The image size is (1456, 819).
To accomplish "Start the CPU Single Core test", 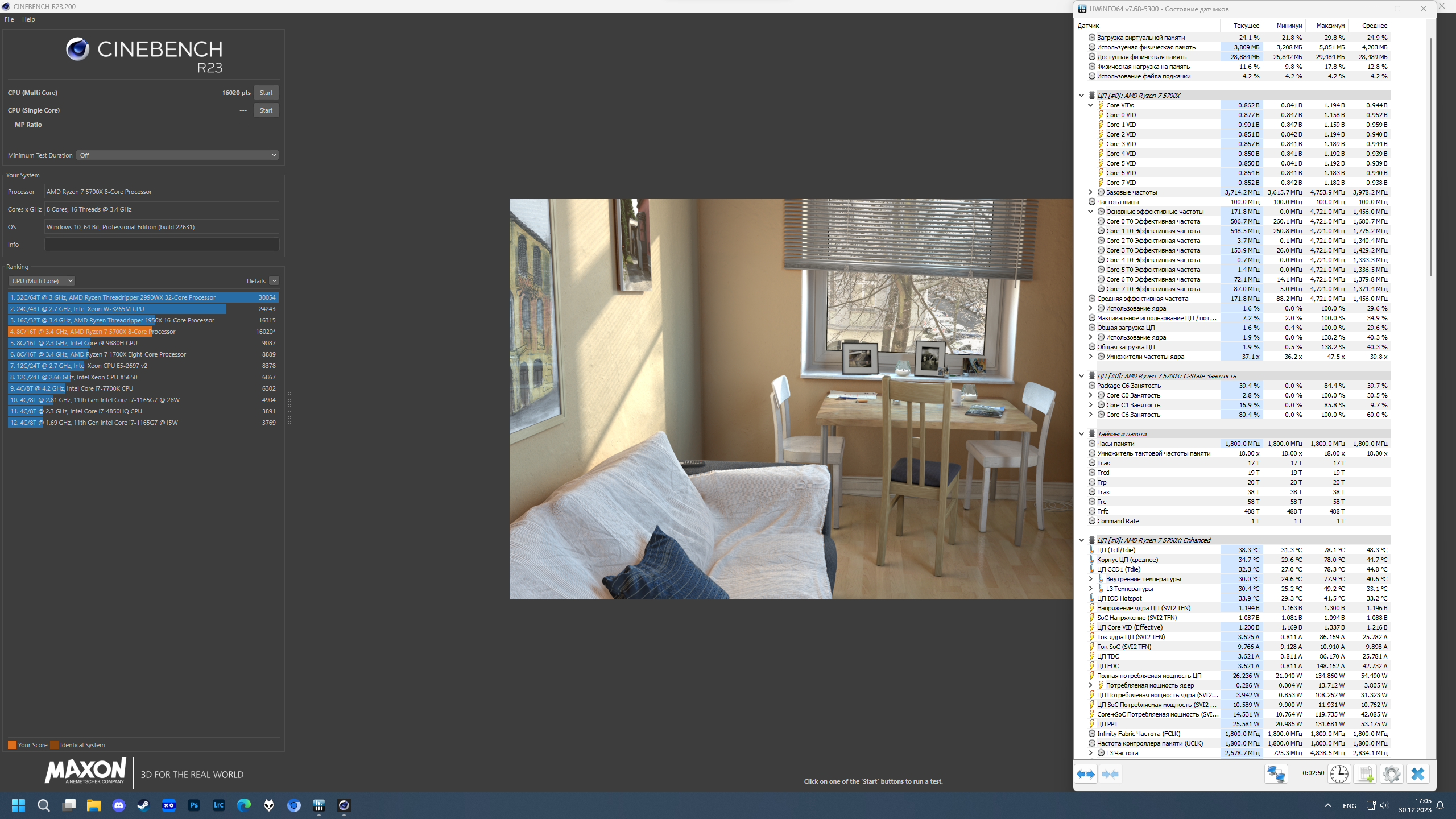I will (x=266, y=110).
